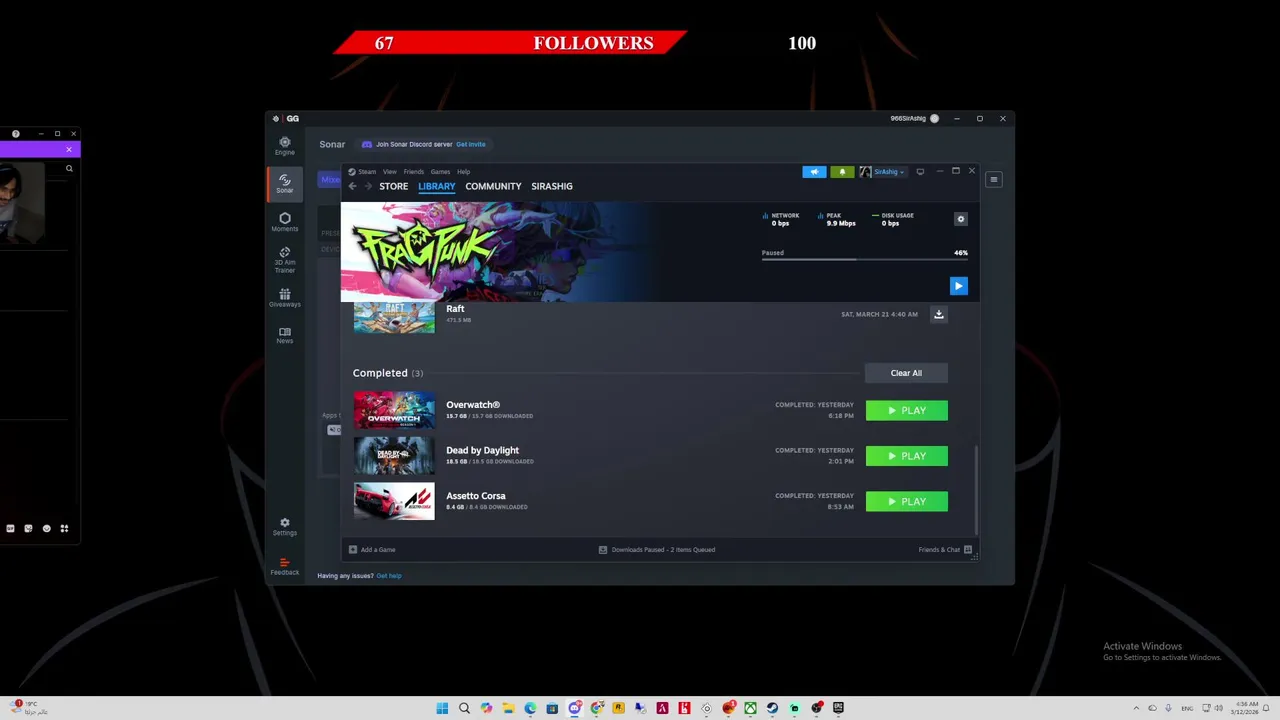Open the View menu in Steam
This screenshot has width=1280, height=720.
click(390, 172)
